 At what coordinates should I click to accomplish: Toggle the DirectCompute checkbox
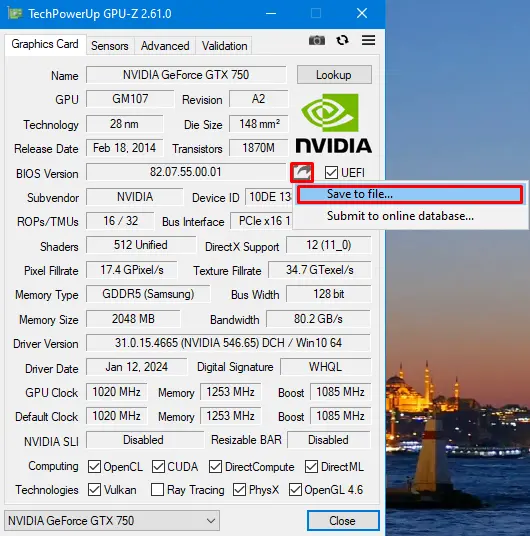[215, 466]
